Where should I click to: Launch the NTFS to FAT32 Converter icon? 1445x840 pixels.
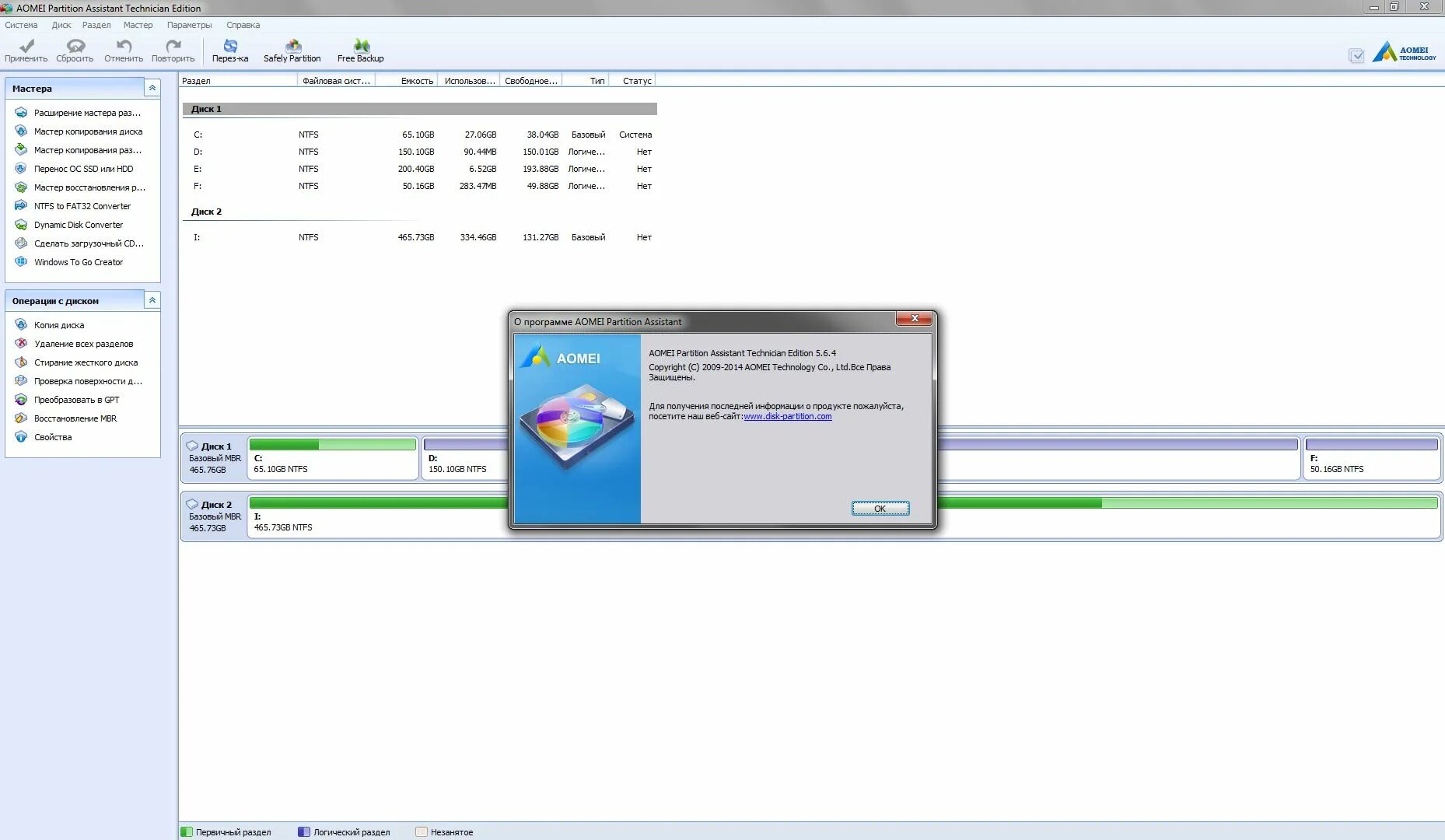(x=21, y=206)
